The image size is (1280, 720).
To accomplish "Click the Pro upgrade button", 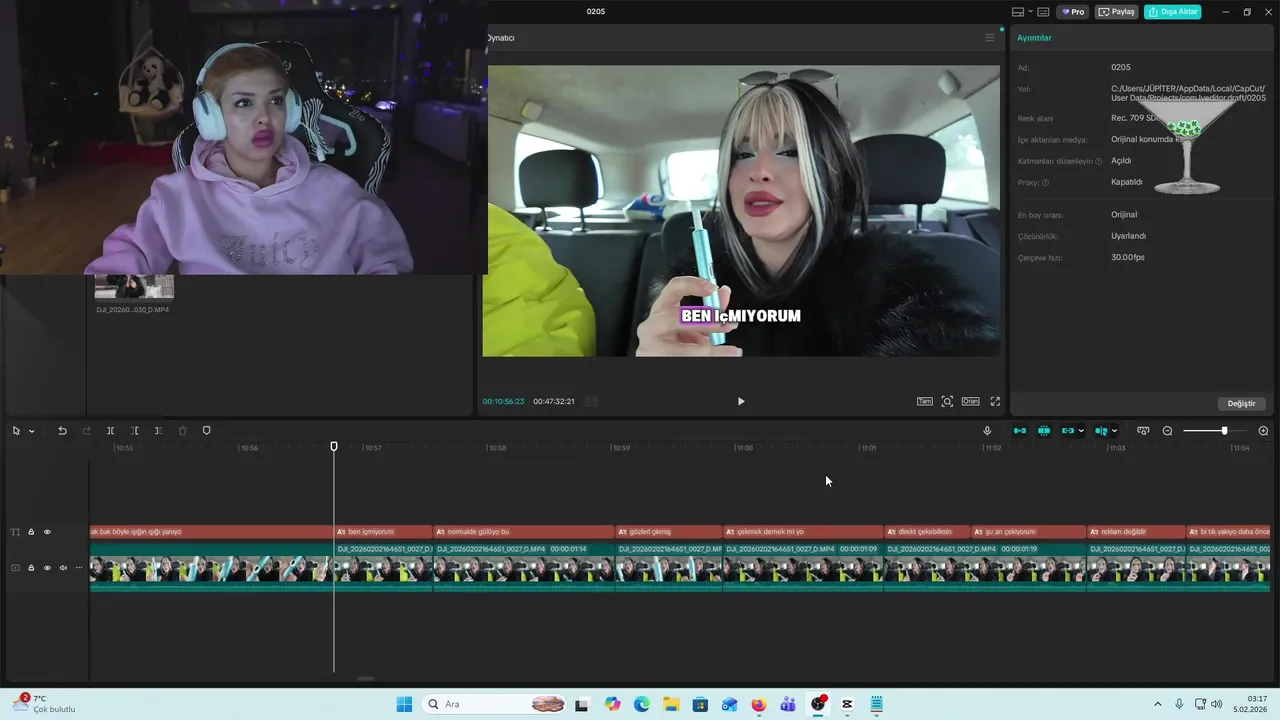I will click(1074, 12).
